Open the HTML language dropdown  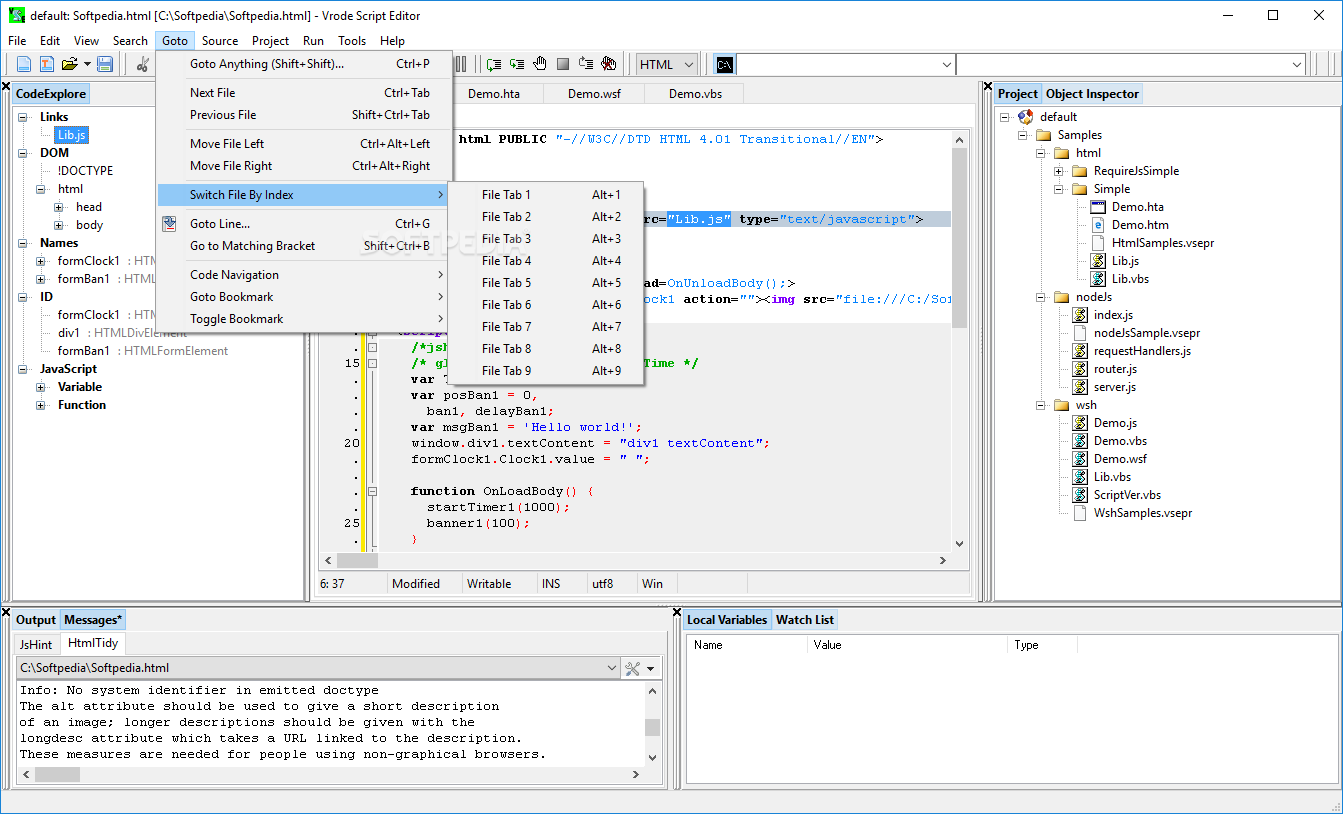coord(688,64)
